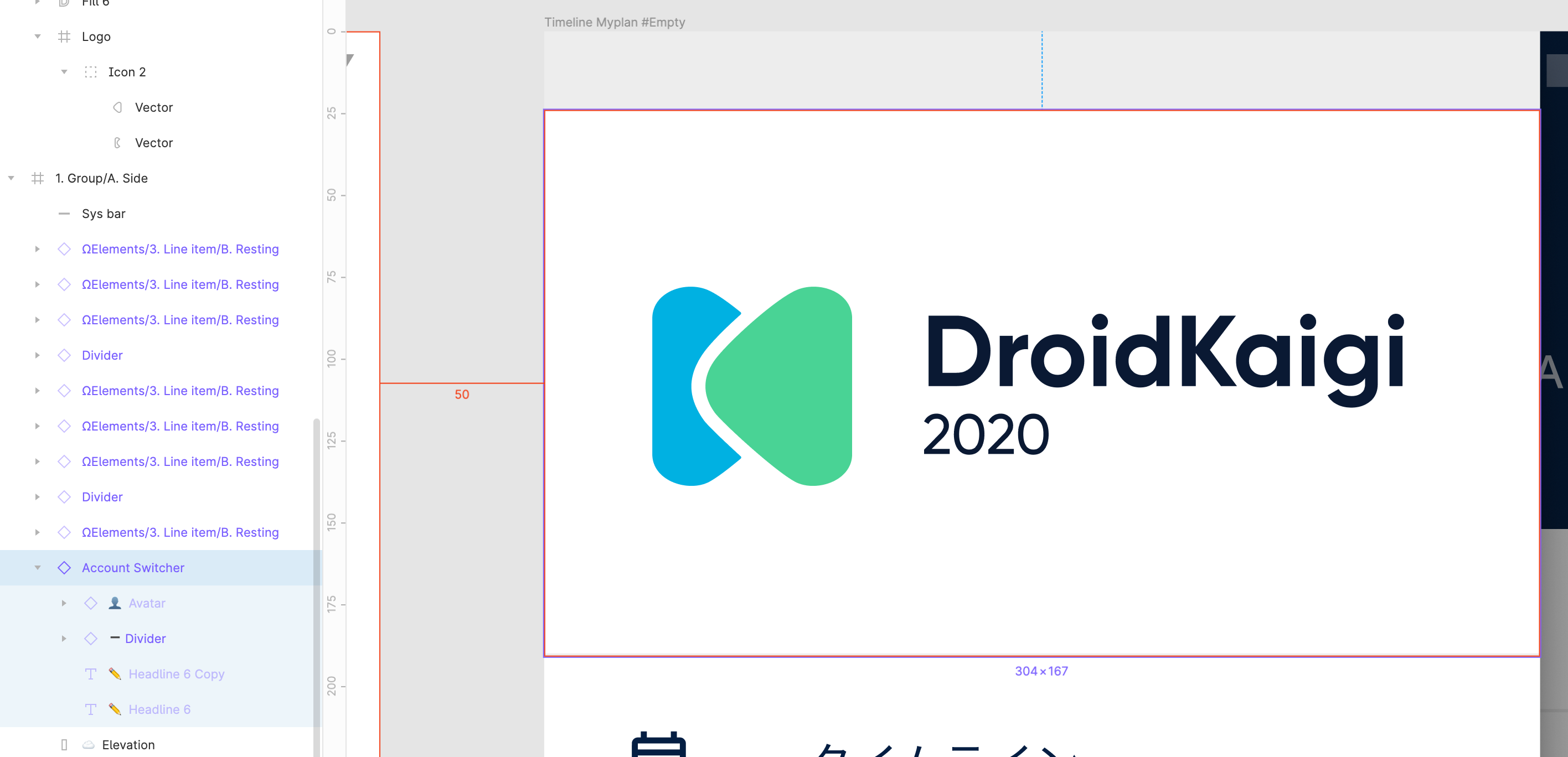Image resolution: width=1568 pixels, height=757 pixels.
Task: Select the Sys bar layer name
Action: point(104,214)
